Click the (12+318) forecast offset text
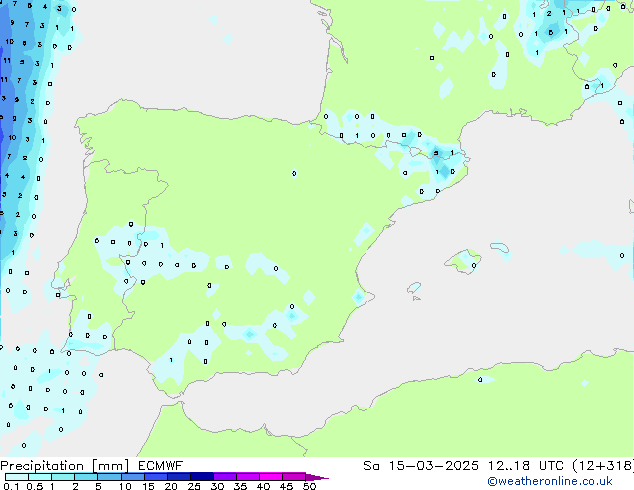 coord(603,466)
